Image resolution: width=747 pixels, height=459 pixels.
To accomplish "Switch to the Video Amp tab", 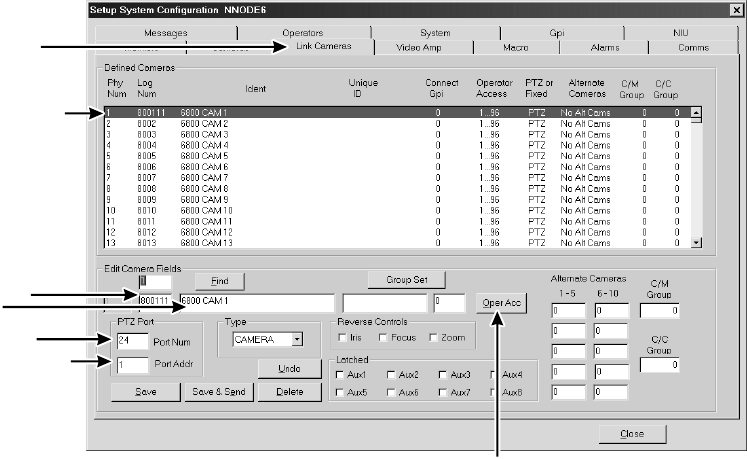I will pos(421,48).
